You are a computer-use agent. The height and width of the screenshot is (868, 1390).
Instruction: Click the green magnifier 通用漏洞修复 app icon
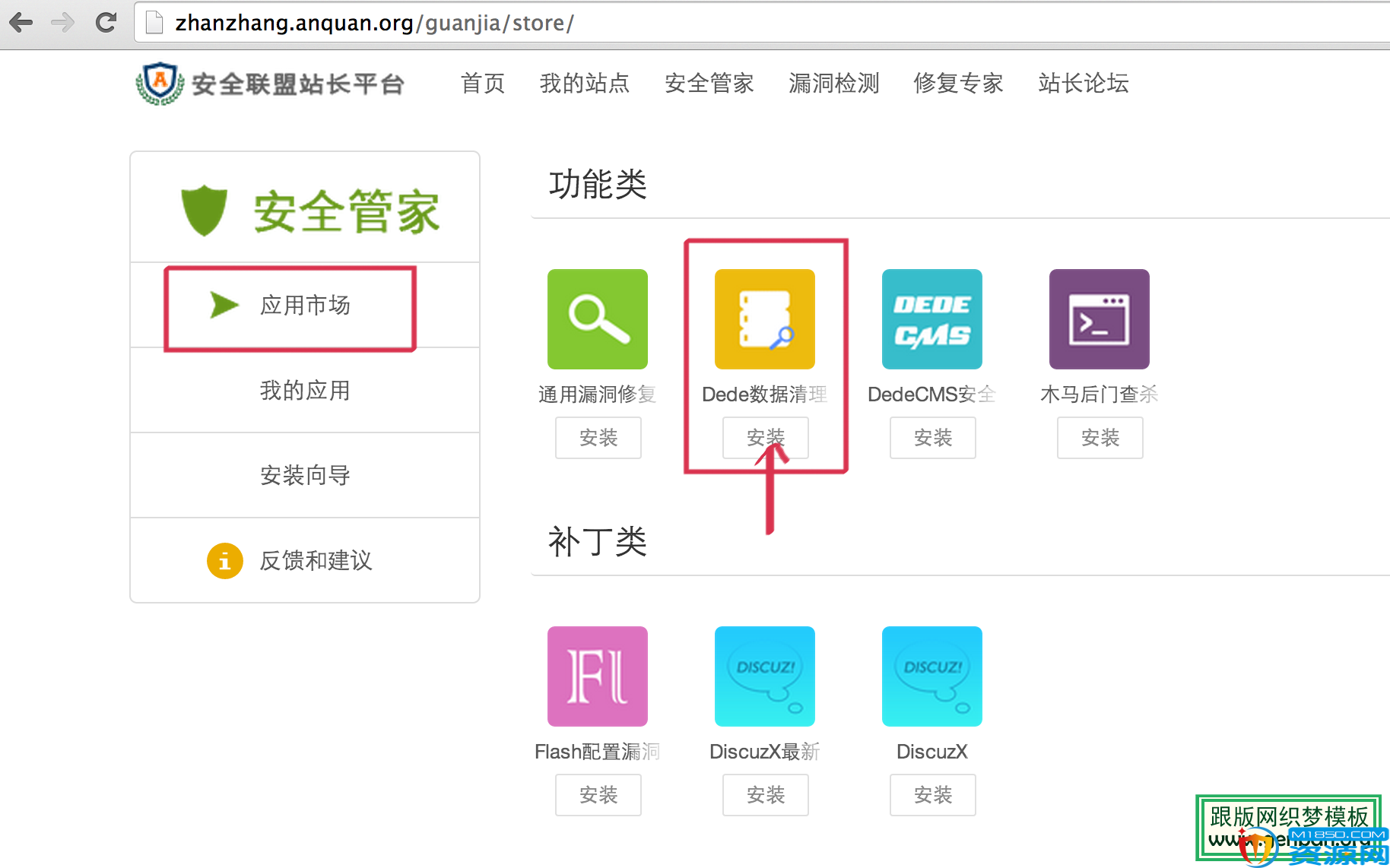coord(598,319)
